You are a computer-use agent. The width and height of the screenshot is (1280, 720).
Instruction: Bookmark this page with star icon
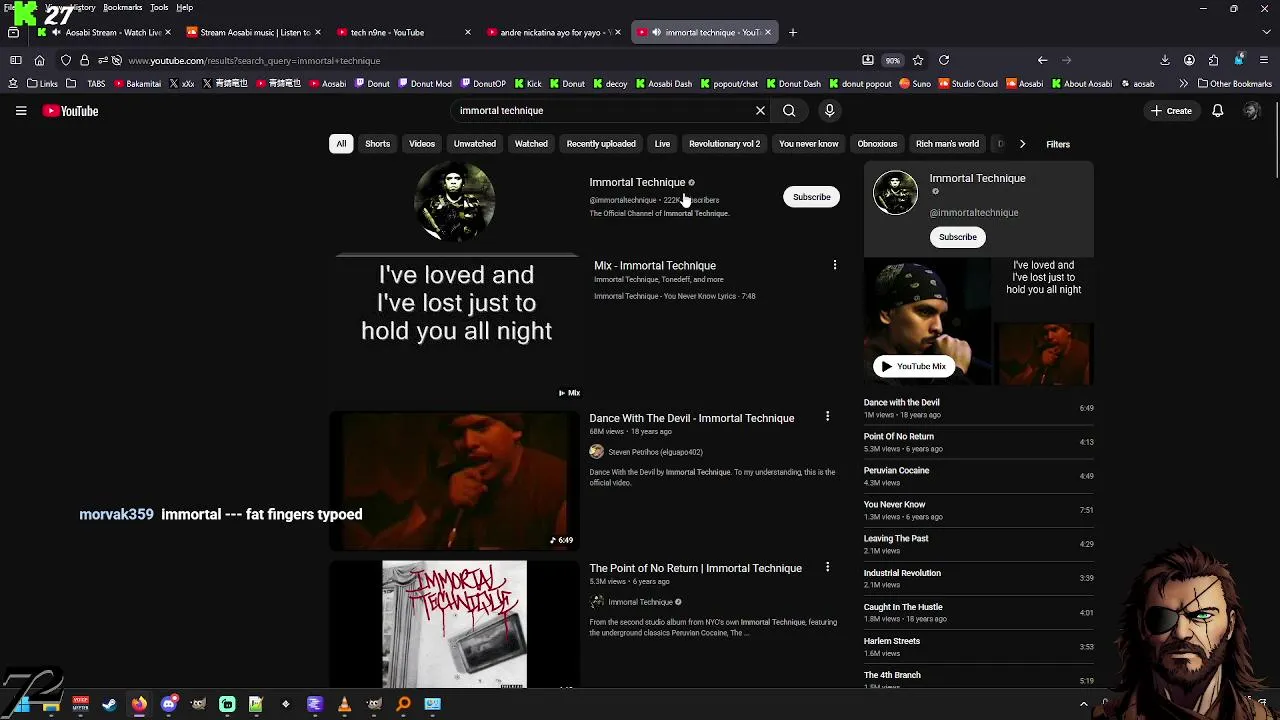(918, 60)
